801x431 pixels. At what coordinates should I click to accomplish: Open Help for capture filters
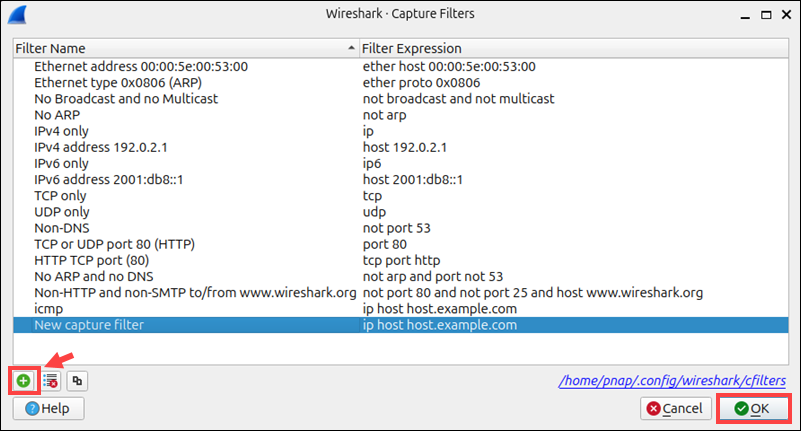click(49, 409)
